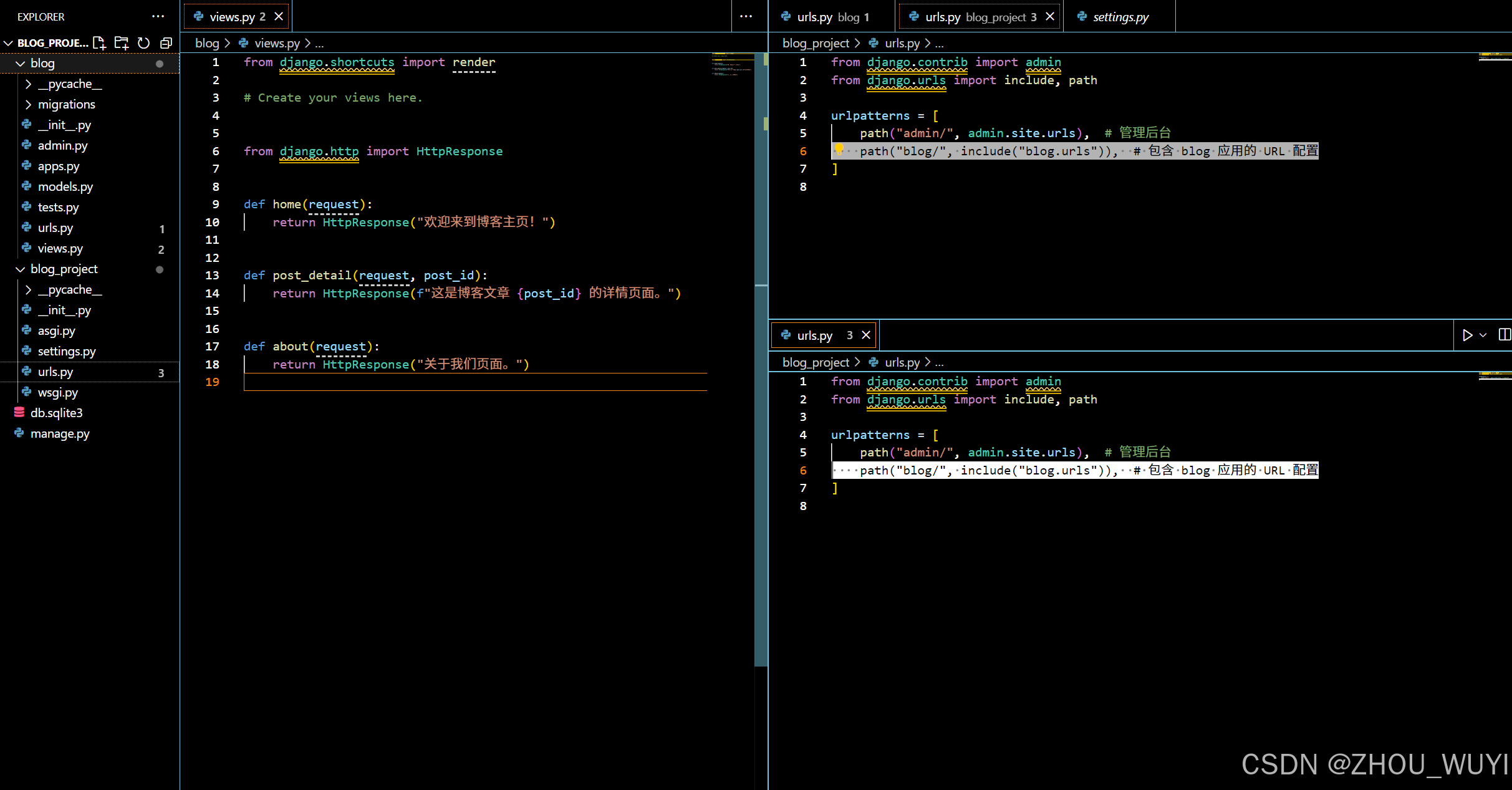Click on blog folder tree item
Image resolution: width=1512 pixels, height=790 pixels.
click(x=42, y=62)
